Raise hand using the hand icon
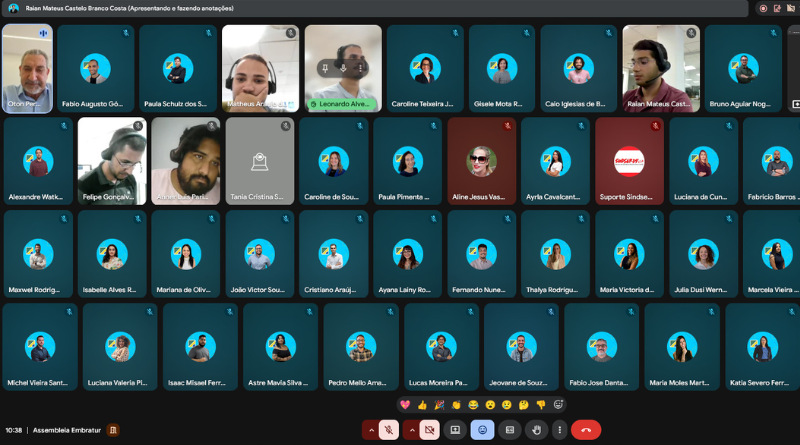Image resolution: width=800 pixels, height=445 pixels. [x=536, y=430]
